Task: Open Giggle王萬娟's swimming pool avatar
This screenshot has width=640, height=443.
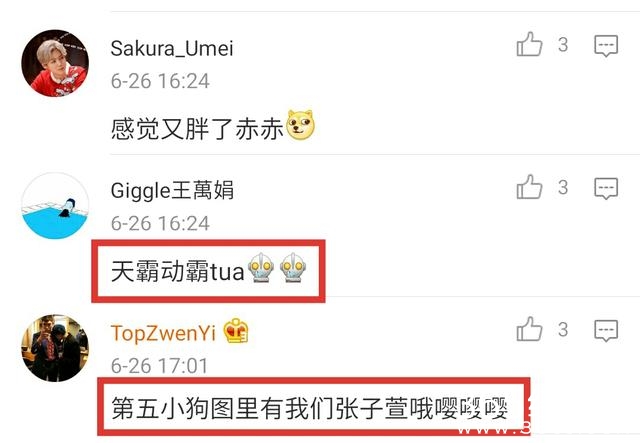Action: pyautogui.click(x=55, y=206)
